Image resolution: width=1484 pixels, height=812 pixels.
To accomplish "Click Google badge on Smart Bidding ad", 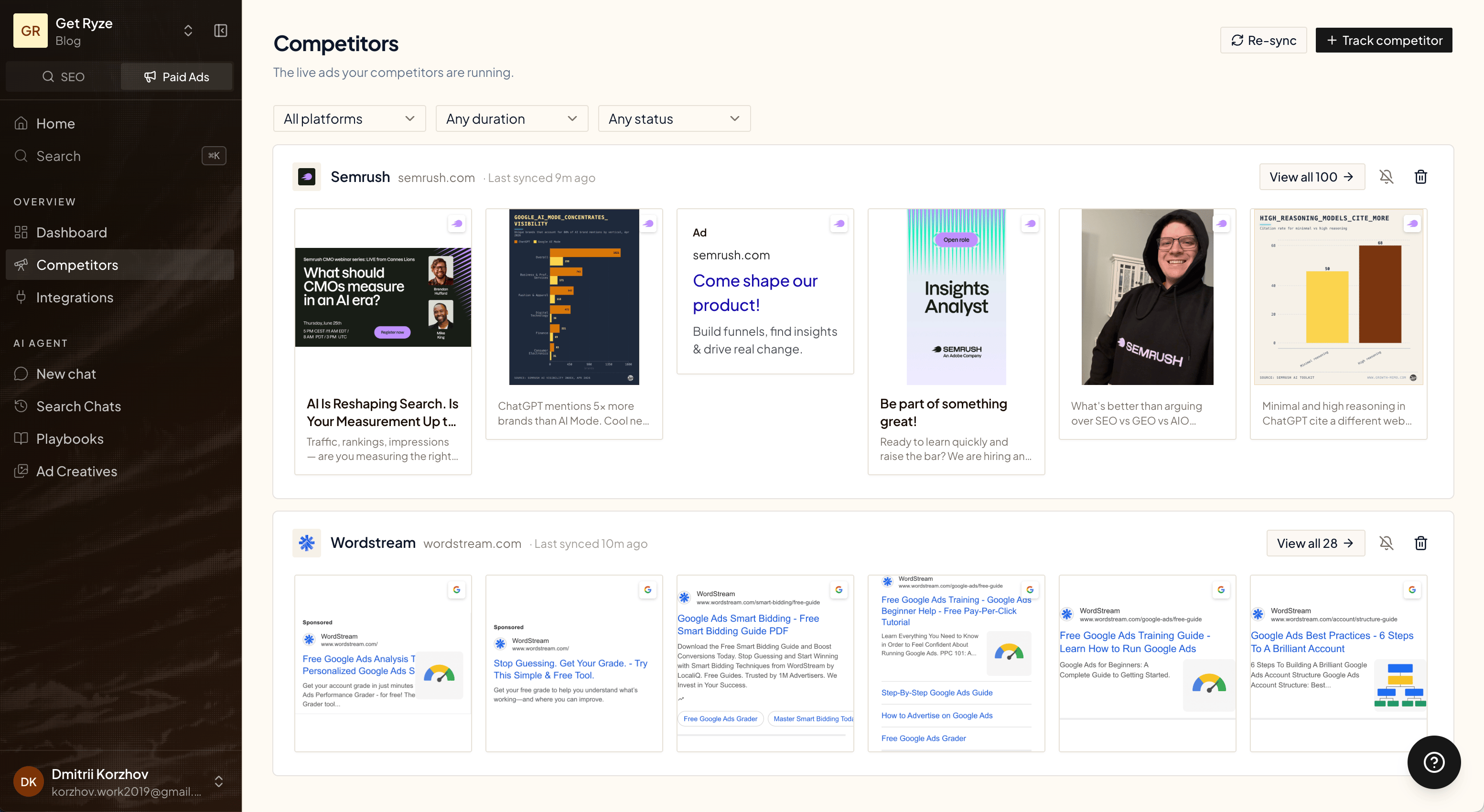I will (x=839, y=590).
